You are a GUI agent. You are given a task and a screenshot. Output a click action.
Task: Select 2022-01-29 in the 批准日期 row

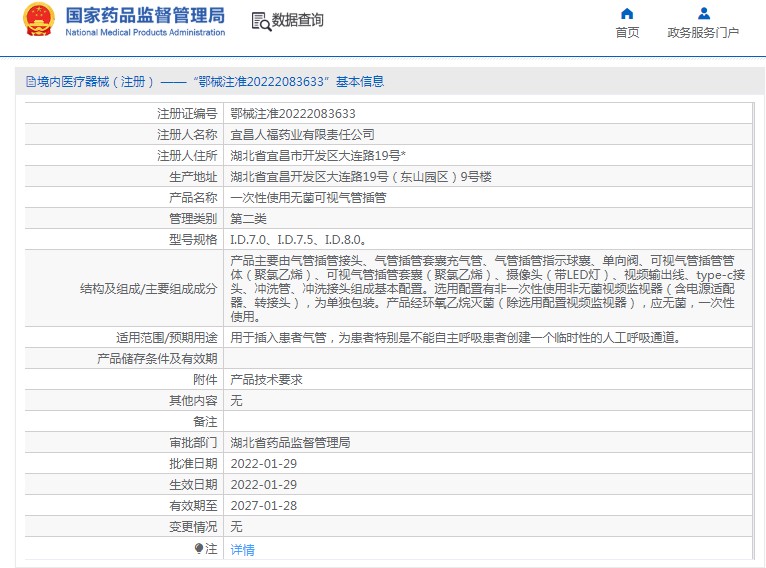(264, 463)
